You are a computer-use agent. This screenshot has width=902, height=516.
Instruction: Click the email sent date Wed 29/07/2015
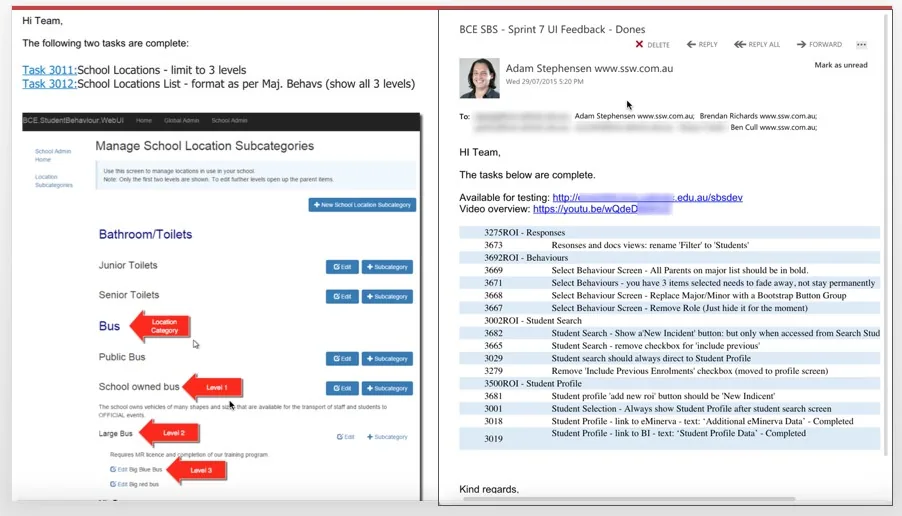(x=544, y=82)
